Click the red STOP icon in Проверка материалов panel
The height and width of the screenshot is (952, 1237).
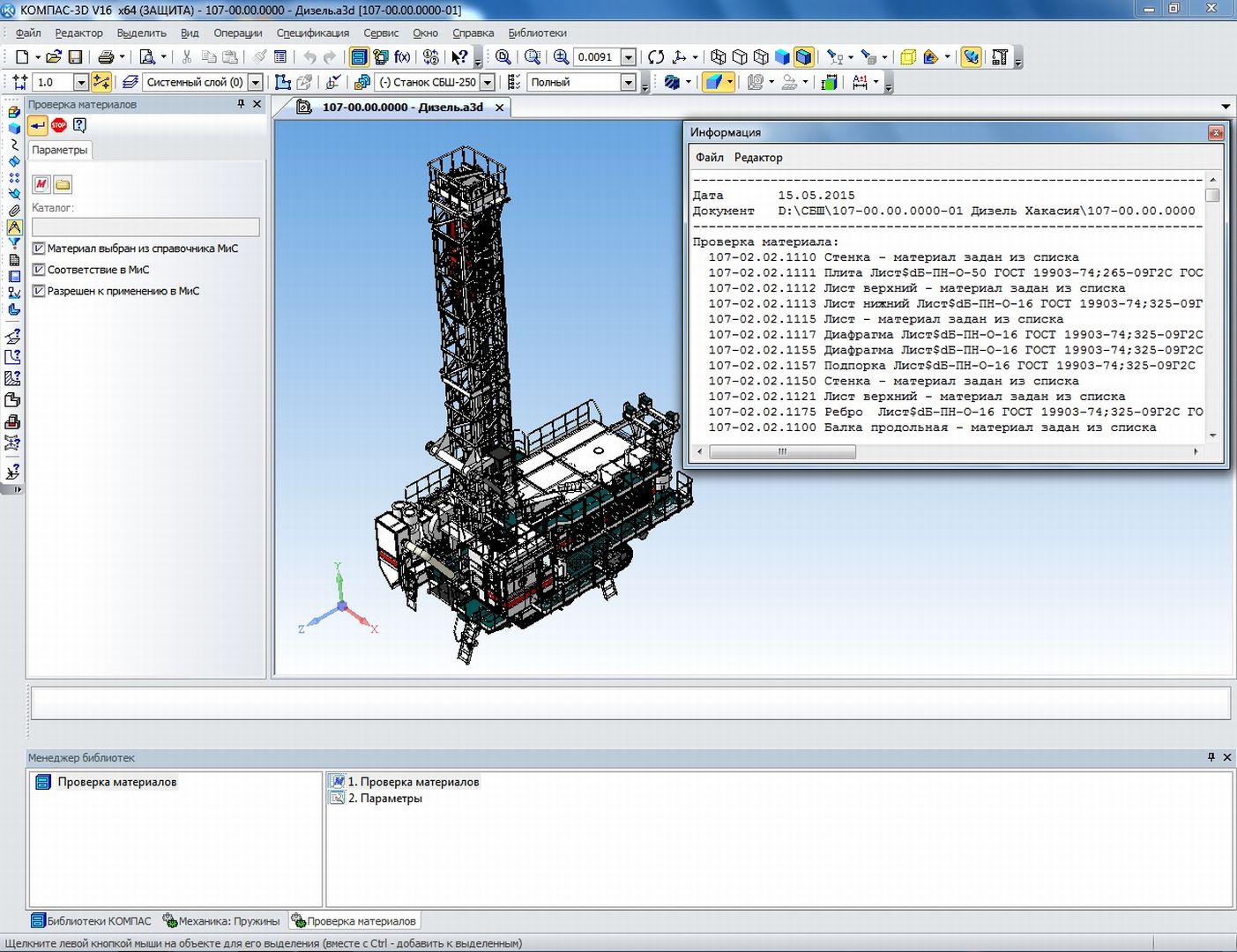click(x=59, y=125)
